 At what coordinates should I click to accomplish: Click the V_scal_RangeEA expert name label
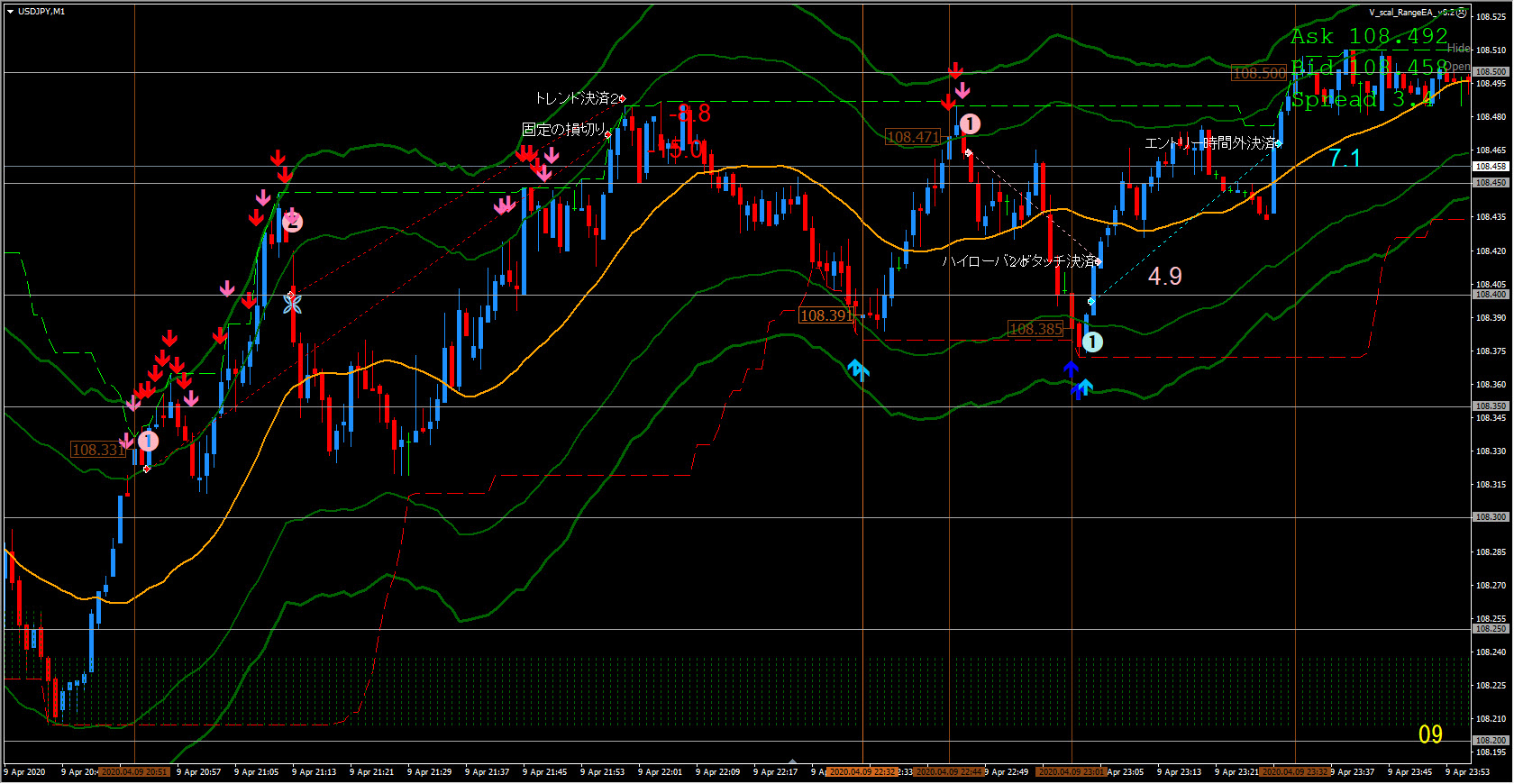[1411, 13]
